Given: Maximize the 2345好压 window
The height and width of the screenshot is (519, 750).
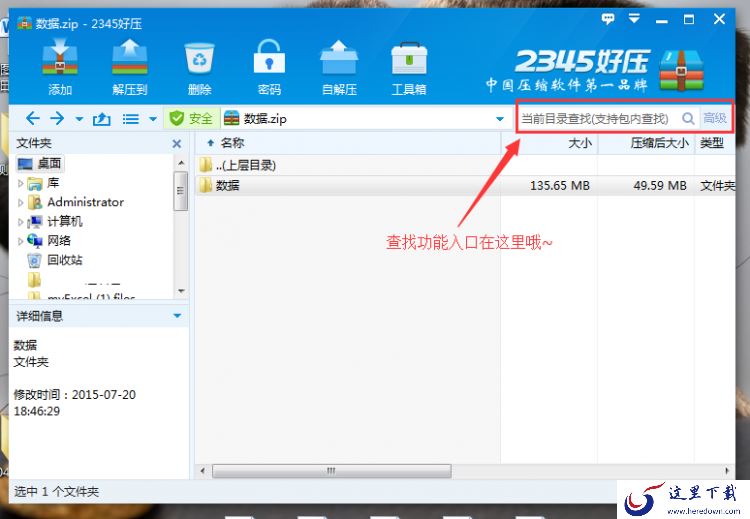Looking at the screenshot, I should (x=689, y=19).
